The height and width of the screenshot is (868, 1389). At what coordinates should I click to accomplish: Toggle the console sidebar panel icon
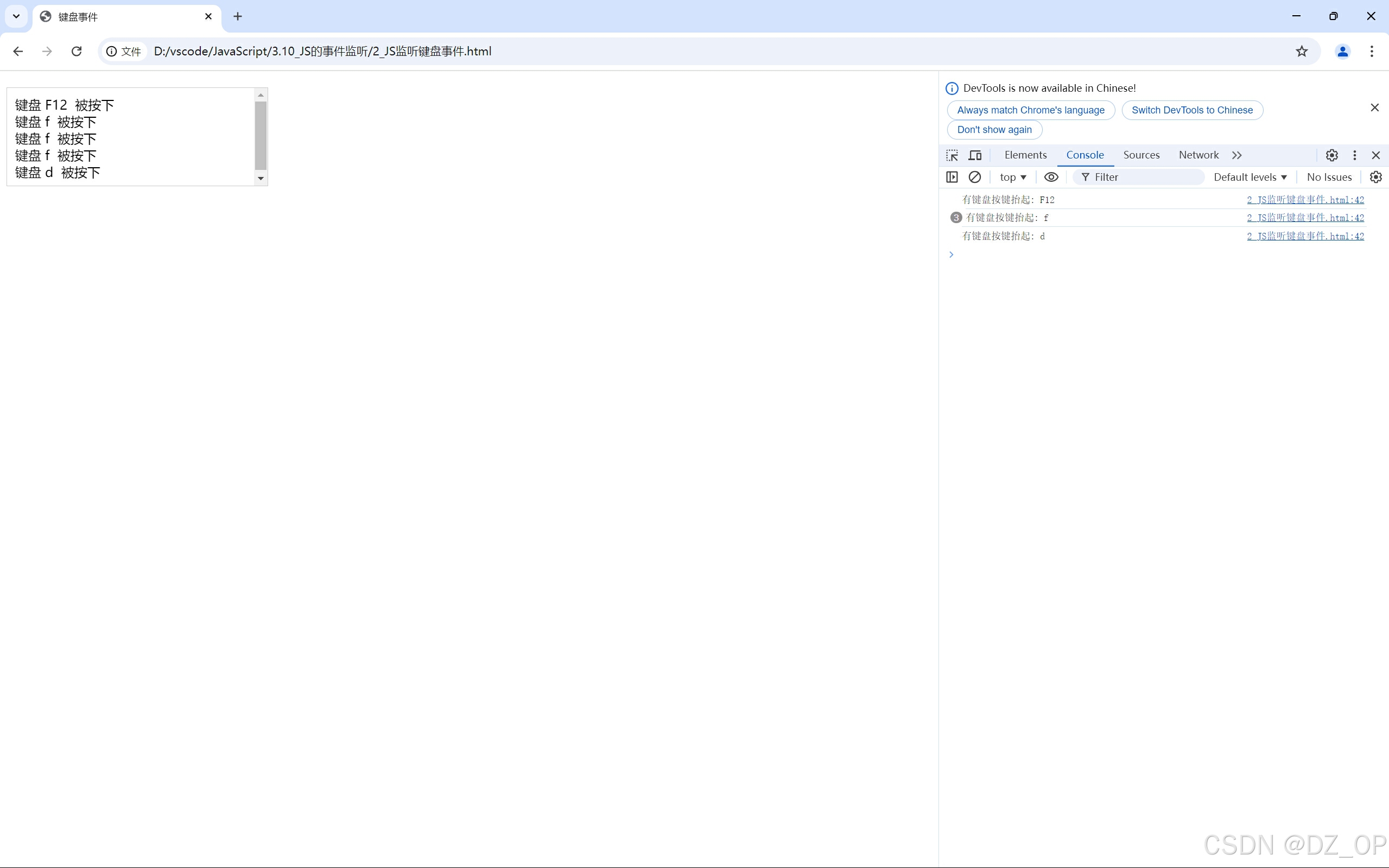point(952,177)
